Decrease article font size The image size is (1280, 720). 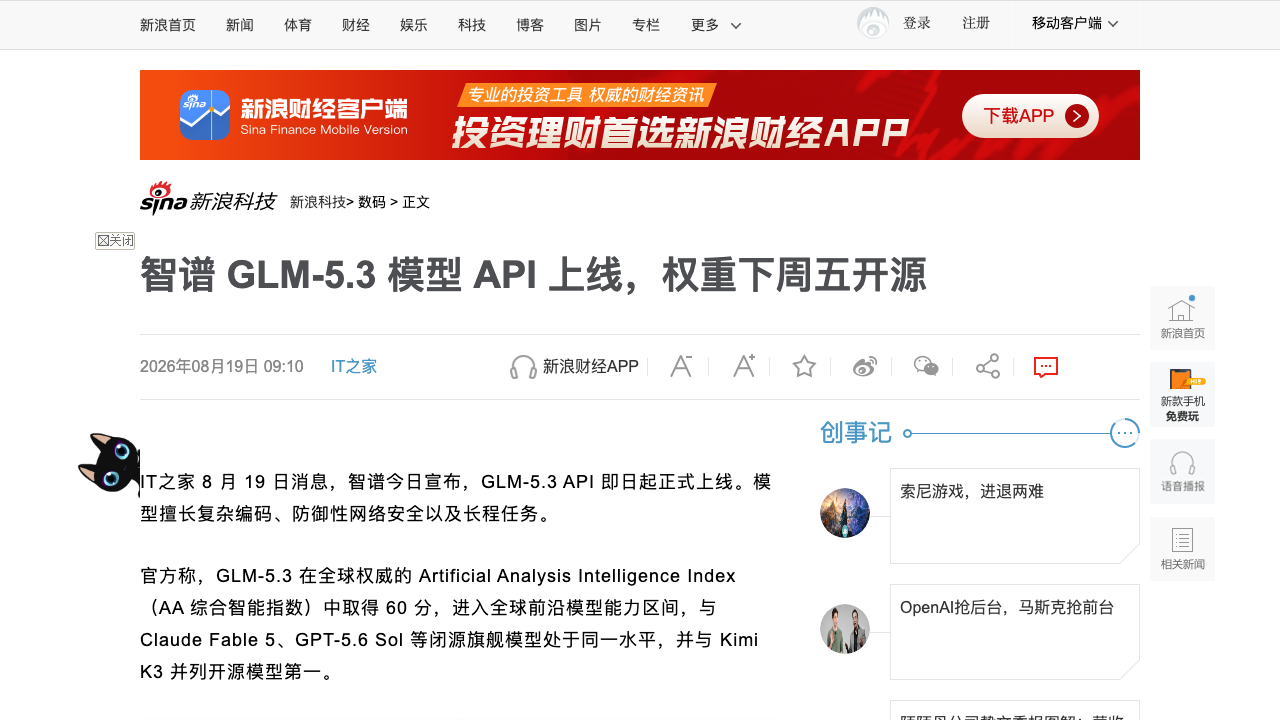681,366
